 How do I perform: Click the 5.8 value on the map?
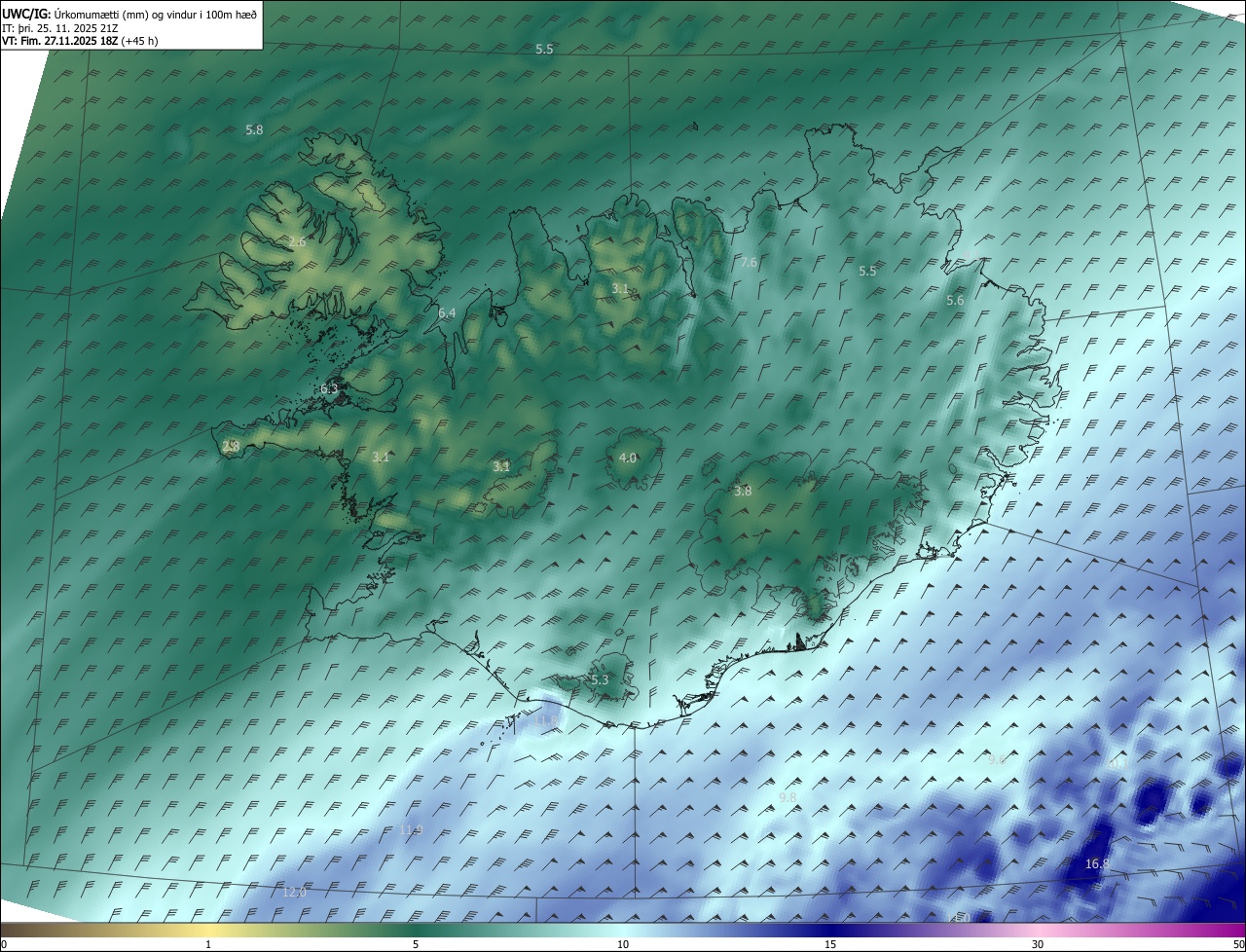254,129
